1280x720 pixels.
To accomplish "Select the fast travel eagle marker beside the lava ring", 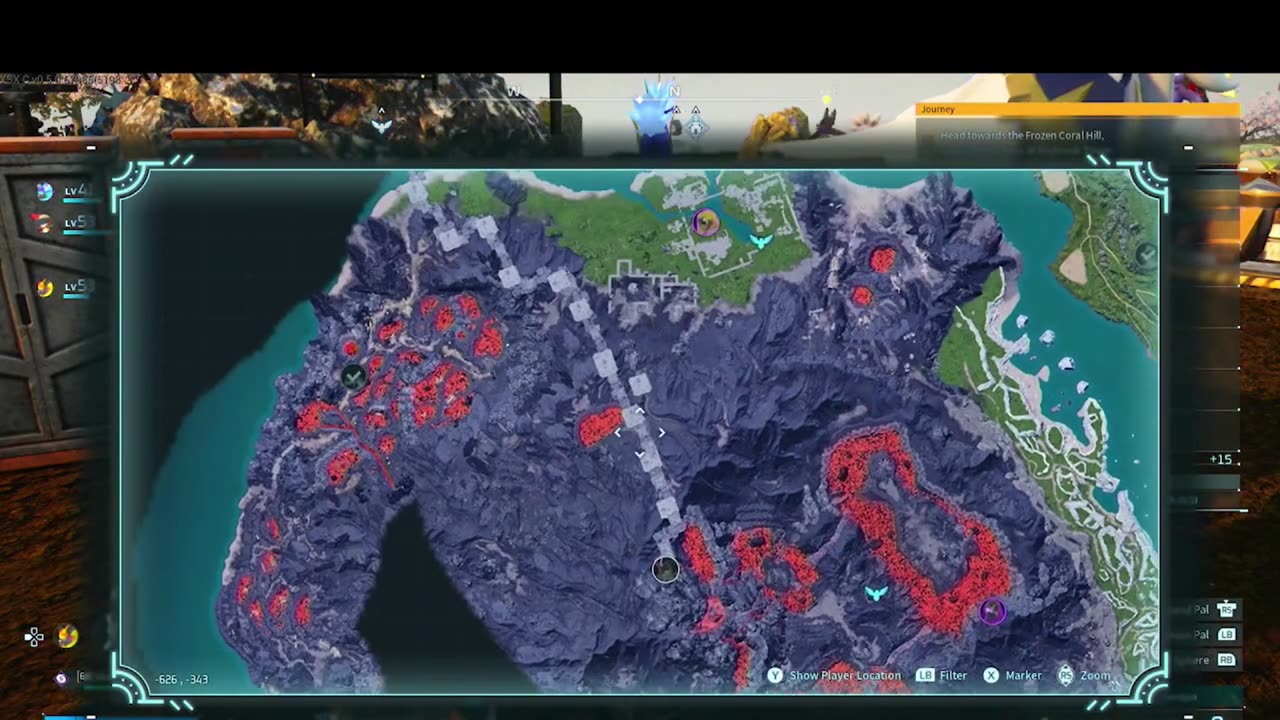I will pyautogui.click(x=876, y=593).
